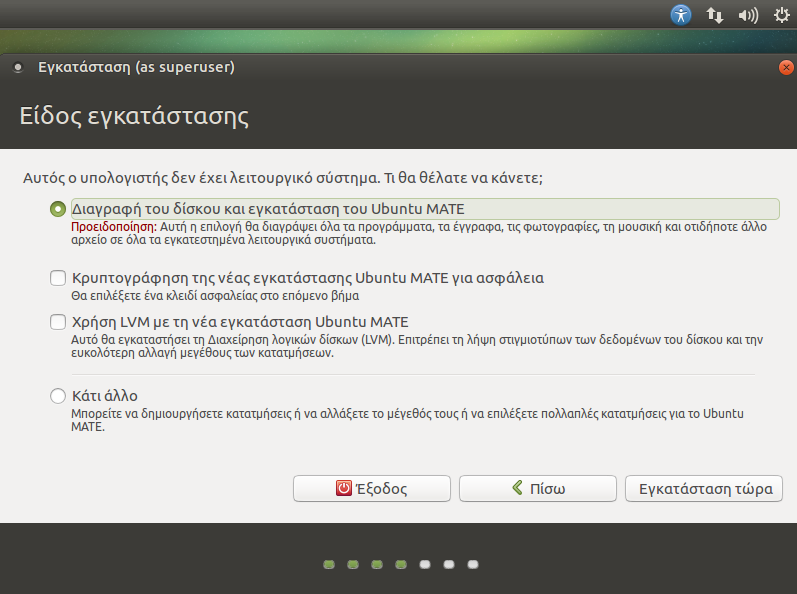The height and width of the screenshot is (594, 797).
Task: Click the fourth green progress dot
Action: click(x=400, y=565)
